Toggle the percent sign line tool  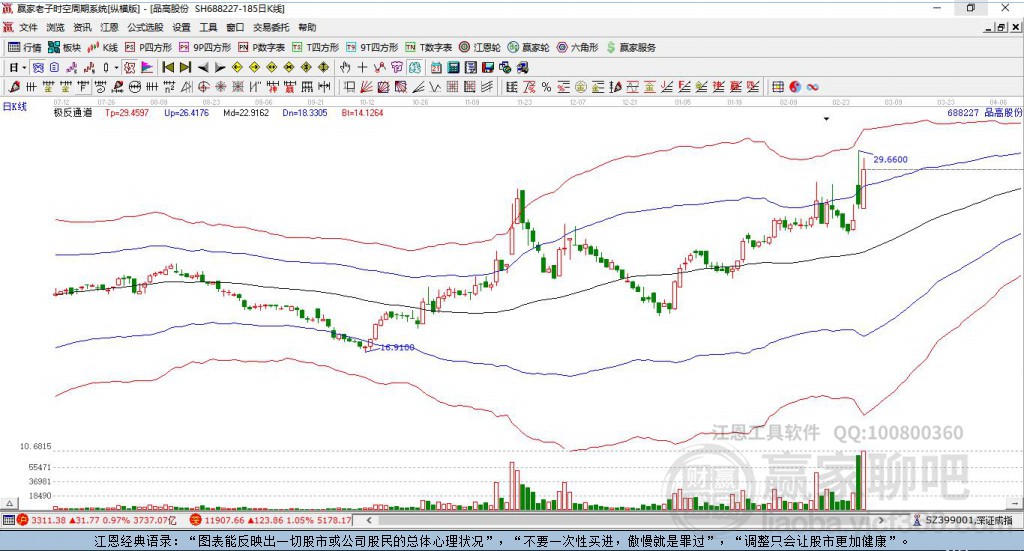pos(546,87)
